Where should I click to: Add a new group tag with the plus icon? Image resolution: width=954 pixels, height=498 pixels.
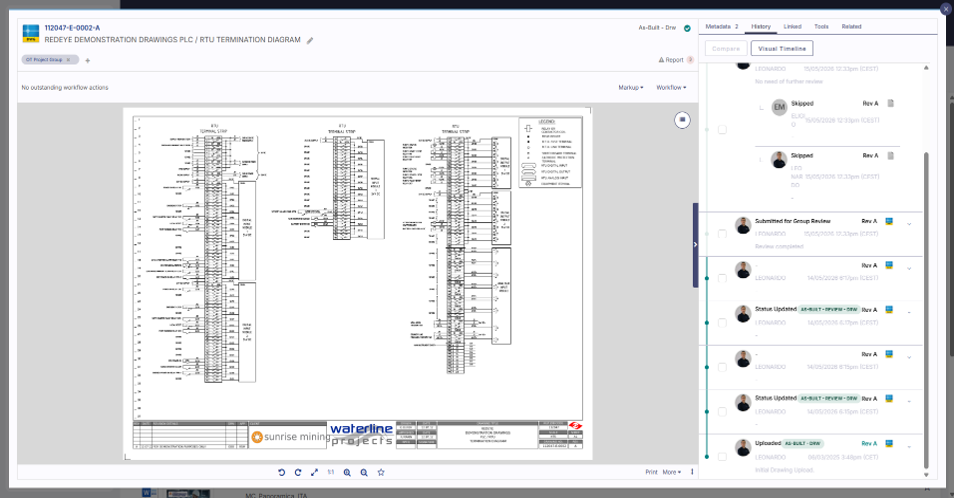click(88, 60)
